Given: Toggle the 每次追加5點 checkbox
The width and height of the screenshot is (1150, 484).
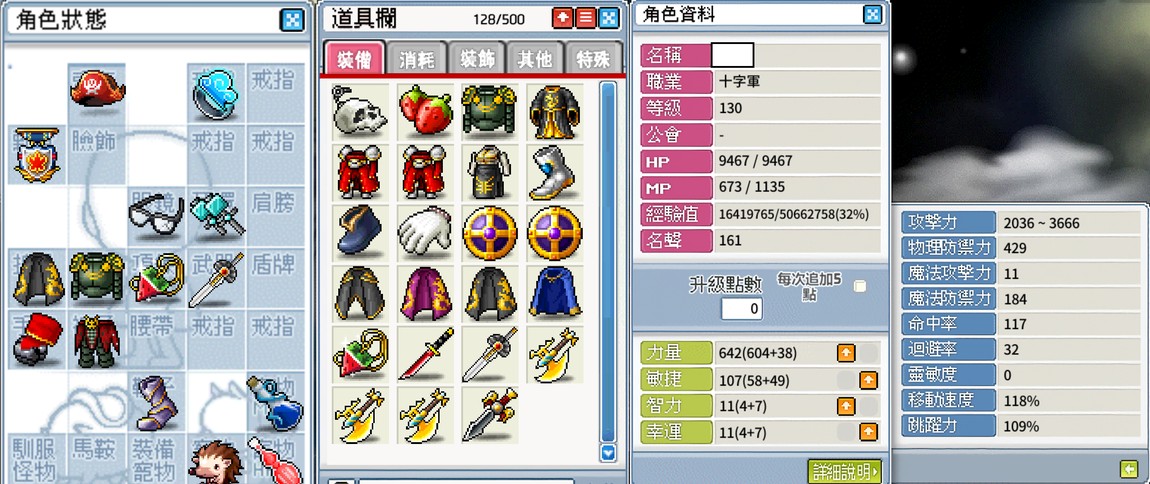Looking at the screenshot, I should pos(860,286).
